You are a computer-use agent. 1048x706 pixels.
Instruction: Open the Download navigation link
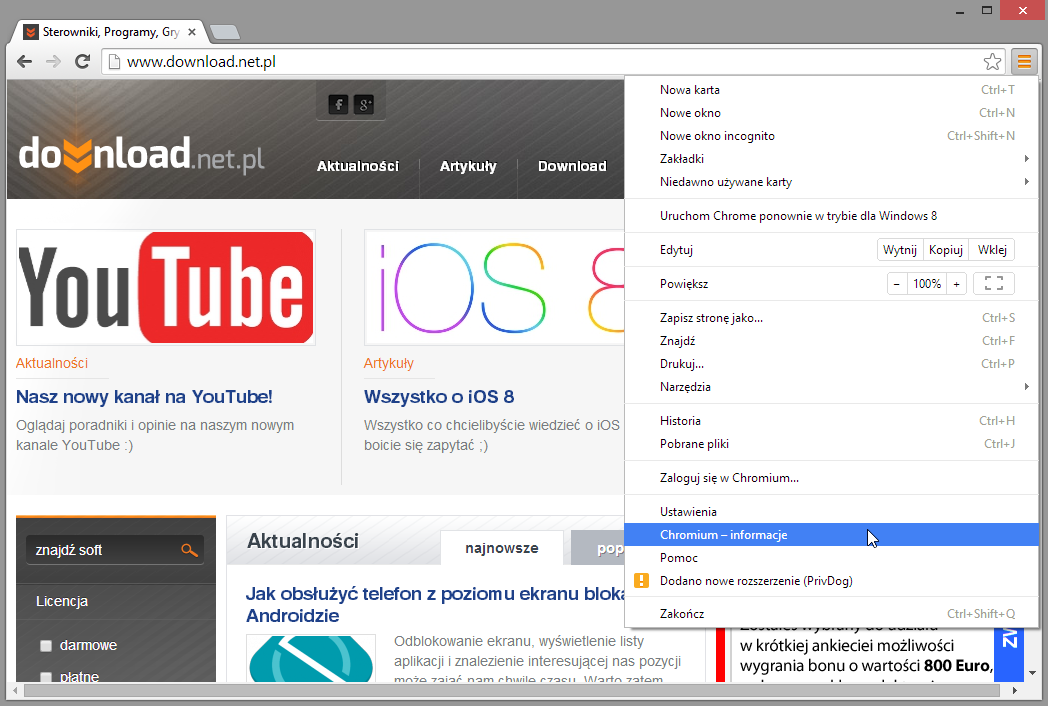pyautogui.click(x=572, y=166)
